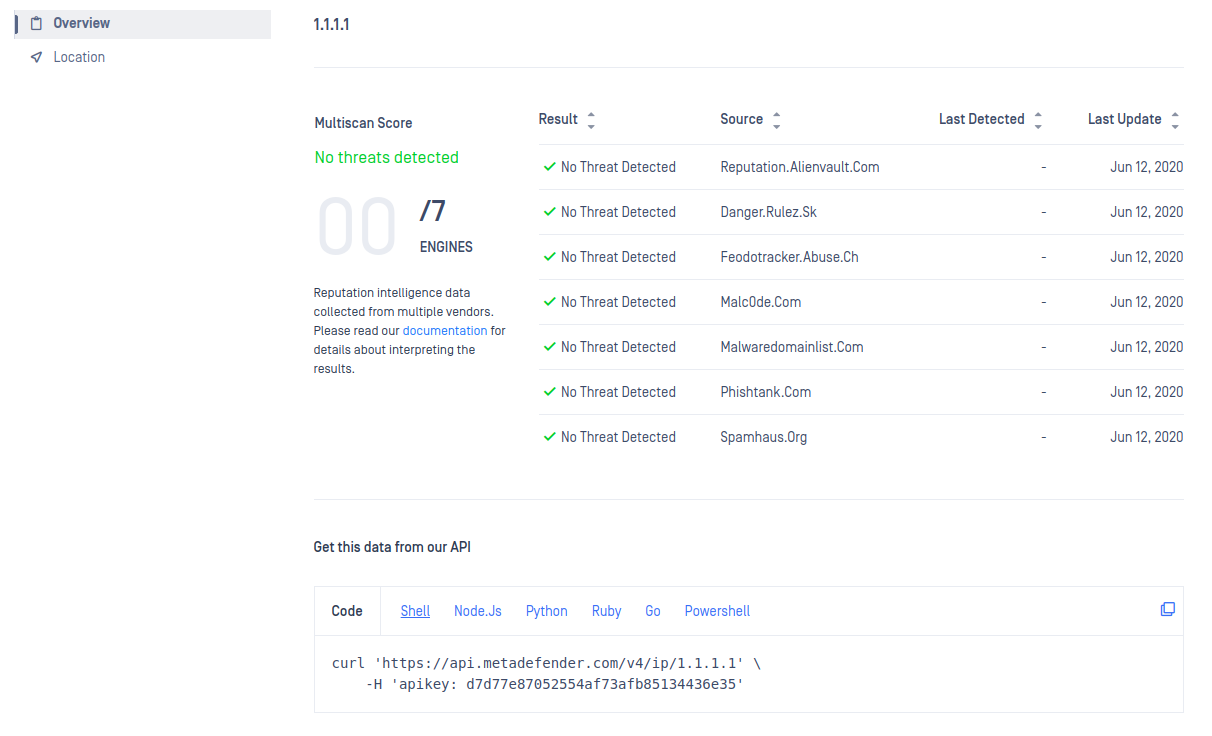Click the Last Detected header label

(x=982, y=119)
